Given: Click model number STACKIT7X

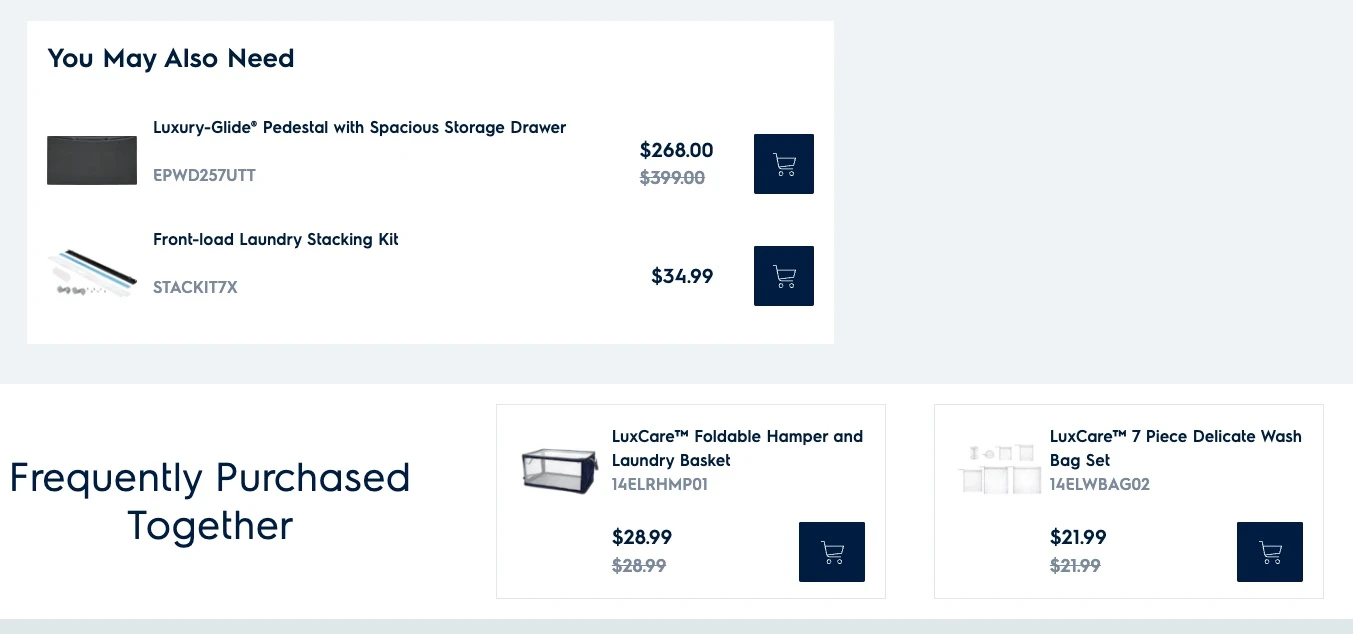Looking at the screenshot, I should point(195,288).
